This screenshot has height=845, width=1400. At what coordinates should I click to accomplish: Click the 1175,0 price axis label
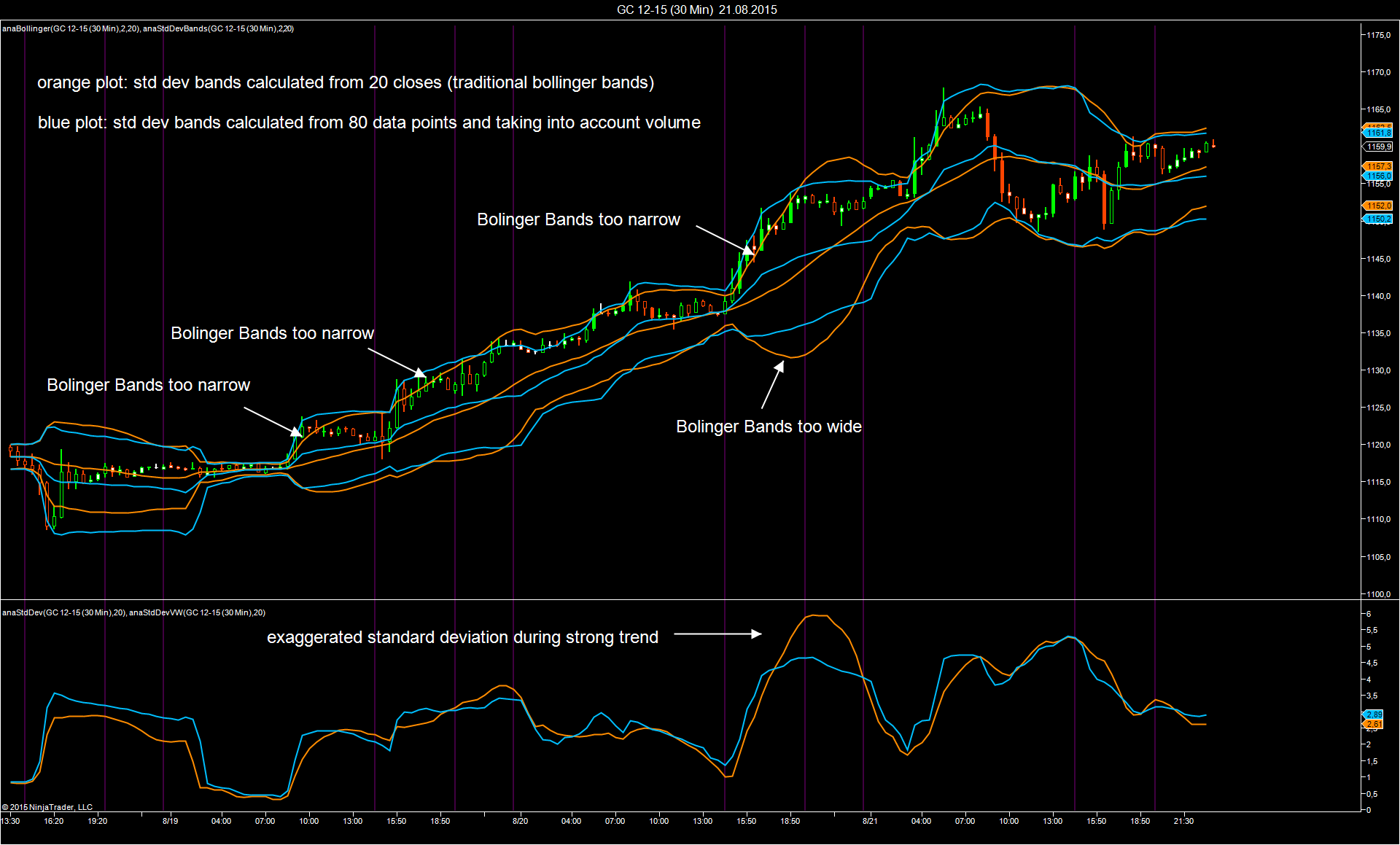1378,35
